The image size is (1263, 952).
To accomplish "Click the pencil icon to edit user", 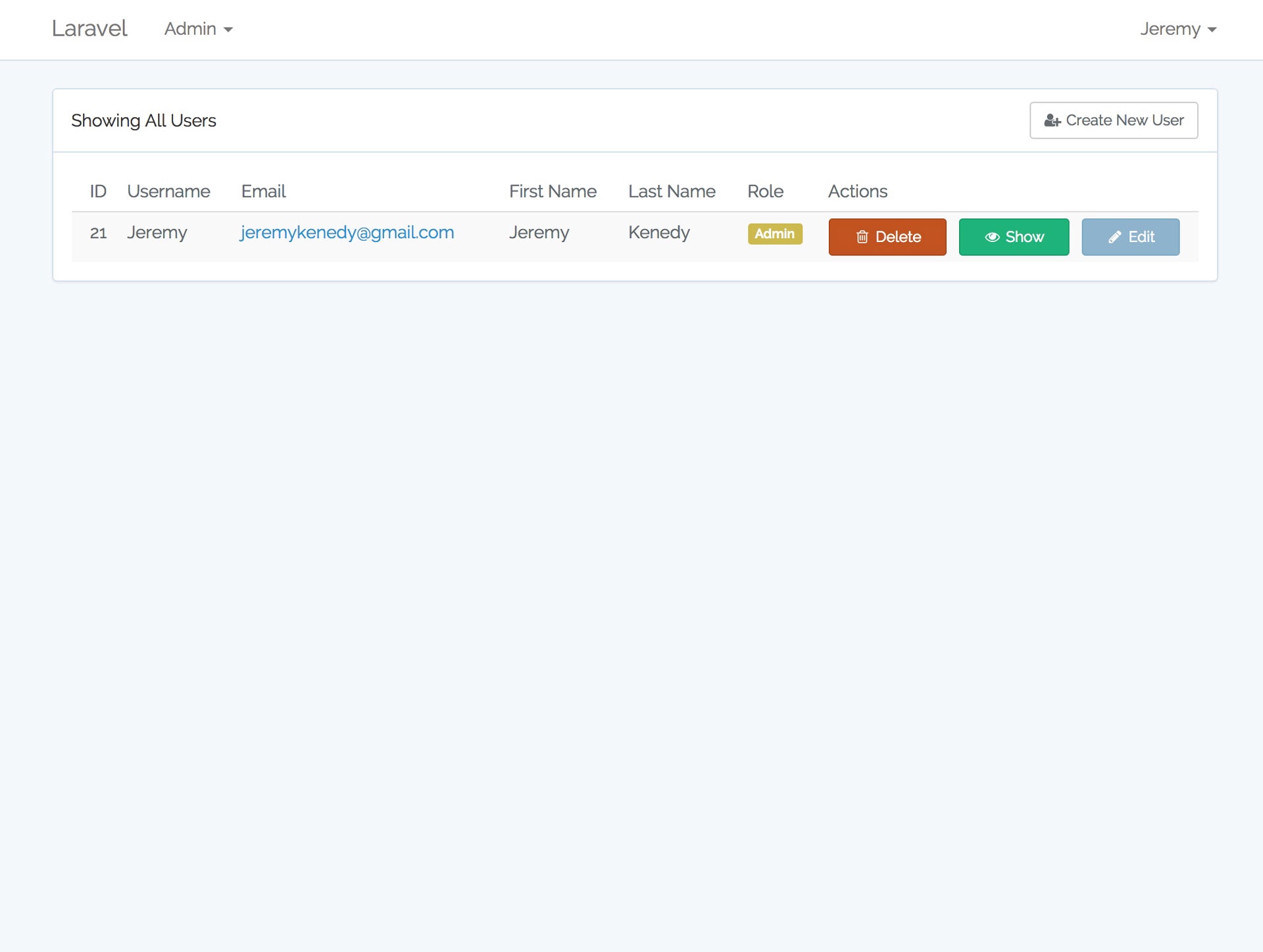I will tap(1113, 237).
